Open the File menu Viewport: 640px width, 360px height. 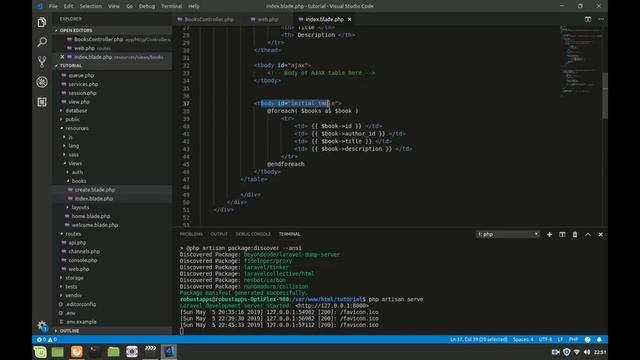pos(53,6)
